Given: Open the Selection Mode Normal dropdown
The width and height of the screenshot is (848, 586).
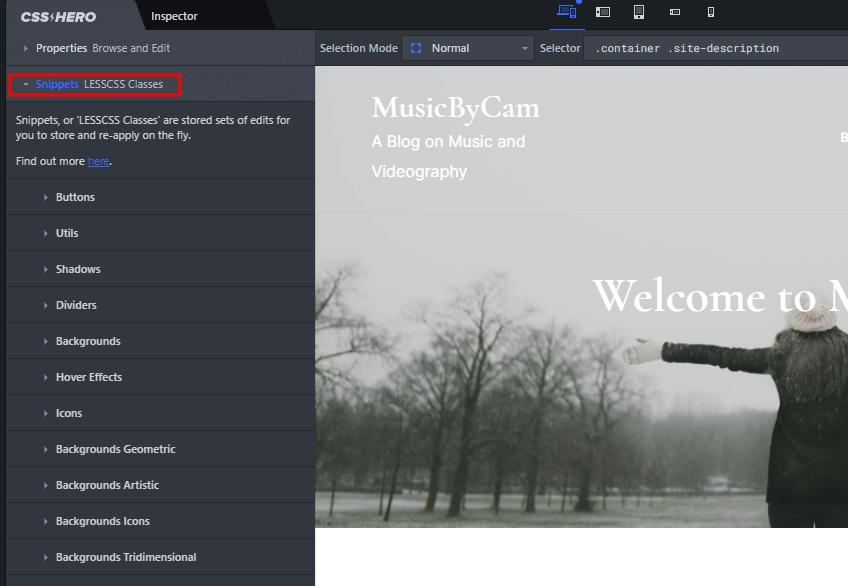Looking at the screenshot, I should point(468,48).
